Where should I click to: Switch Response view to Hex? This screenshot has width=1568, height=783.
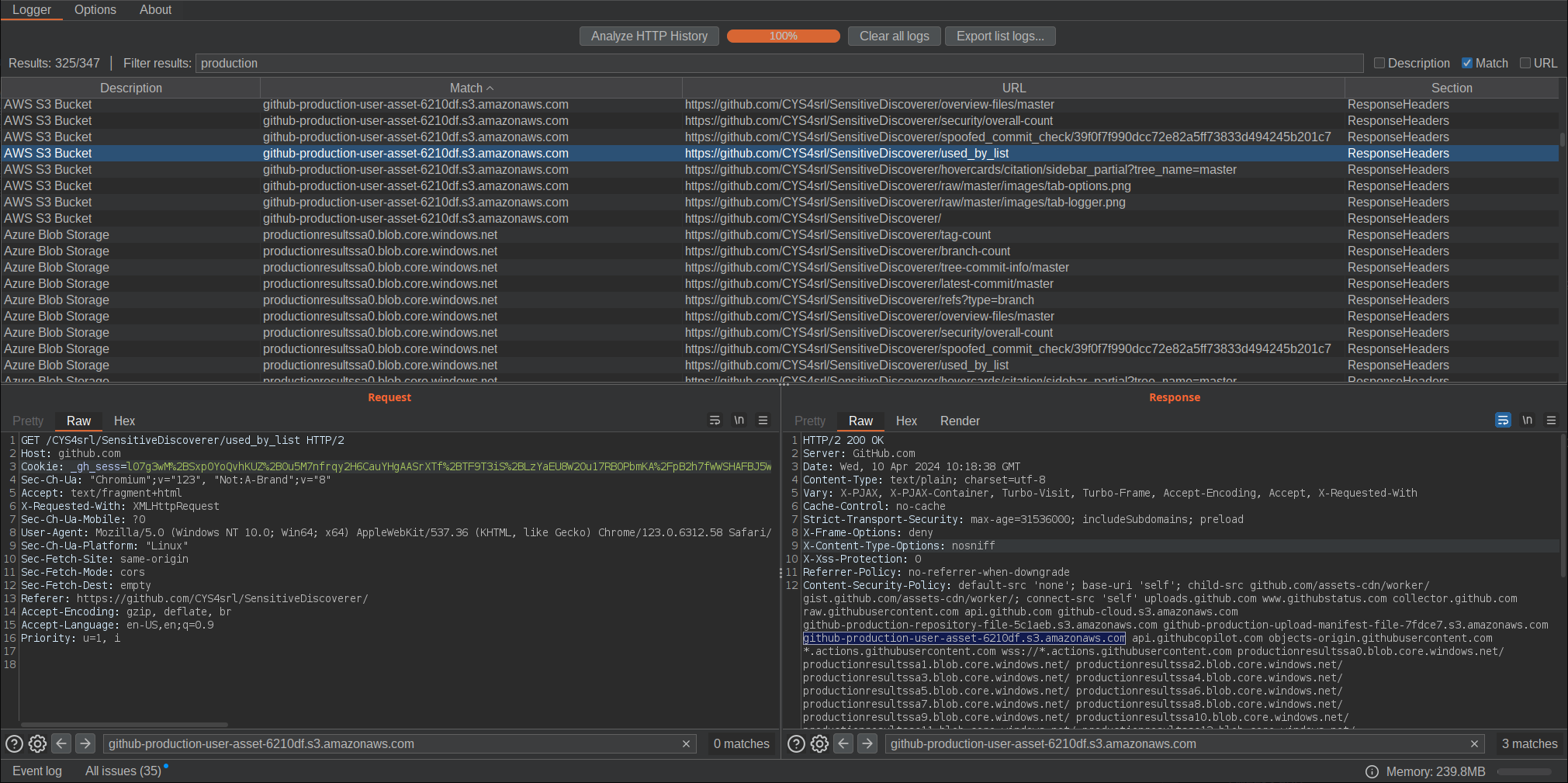[906, 421]
